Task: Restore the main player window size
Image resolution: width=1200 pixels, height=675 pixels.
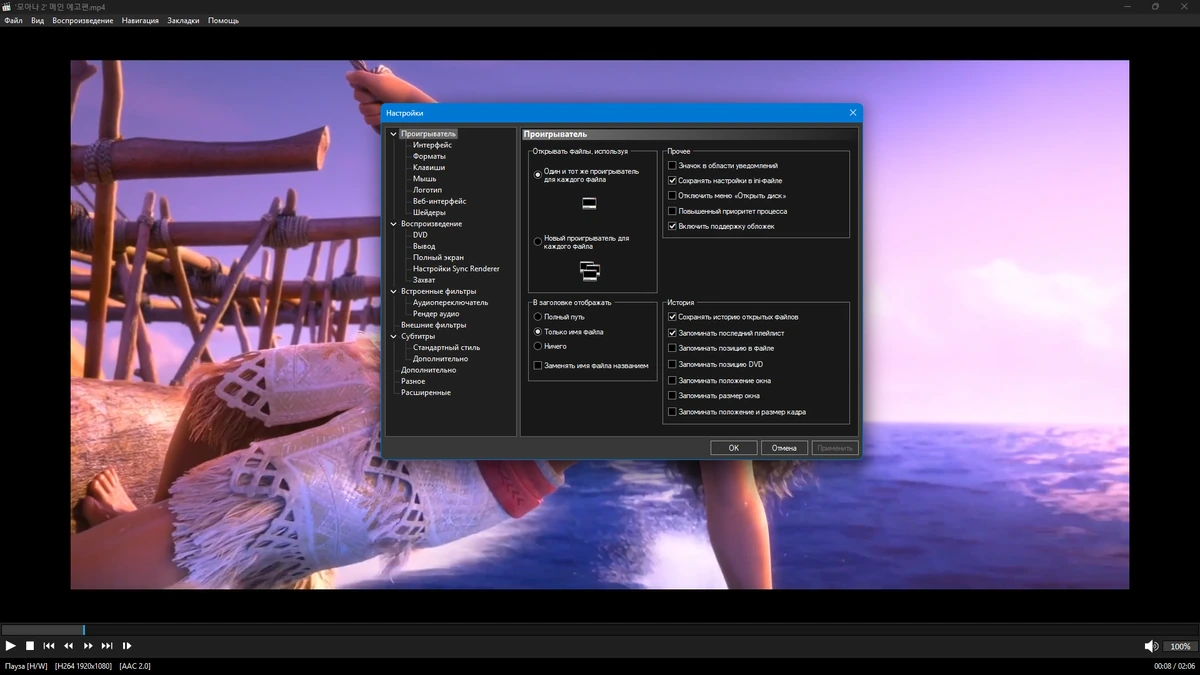Action: click(1155, 6)
